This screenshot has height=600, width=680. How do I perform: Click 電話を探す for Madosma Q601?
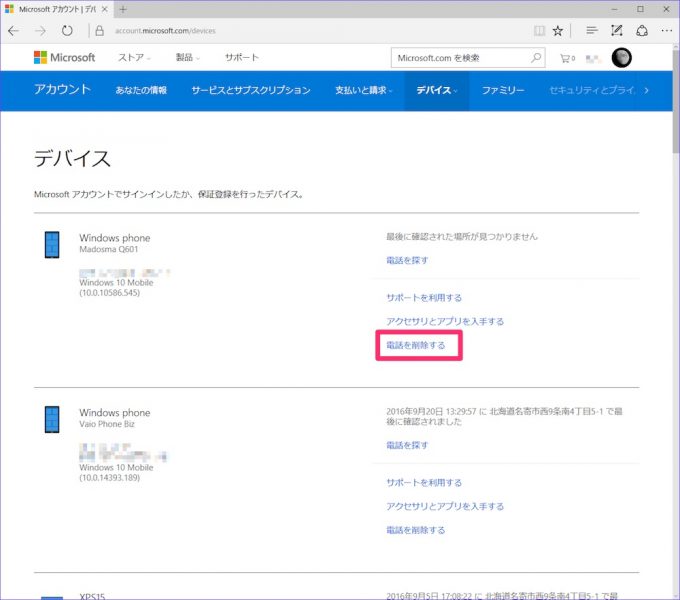coord(407,260)
